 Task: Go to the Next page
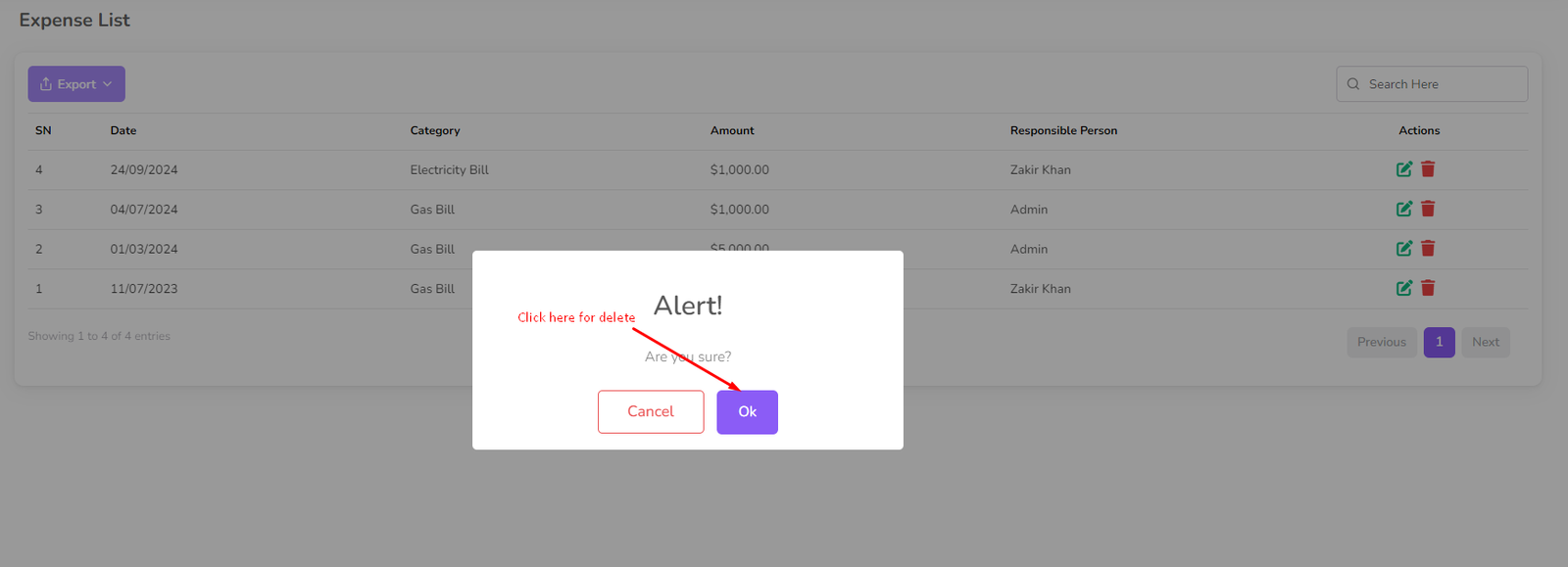[1485, 342]
